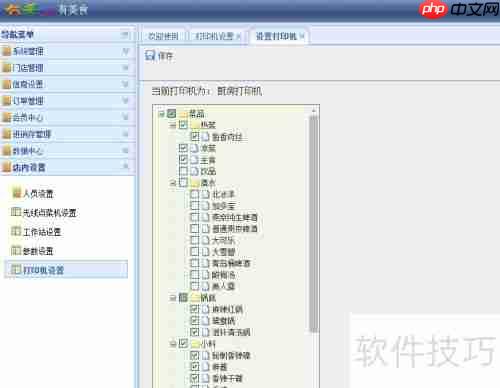Click document icon beside 大可乐
Viewport: 500px width, 388px height.
(x=206, y=240)
